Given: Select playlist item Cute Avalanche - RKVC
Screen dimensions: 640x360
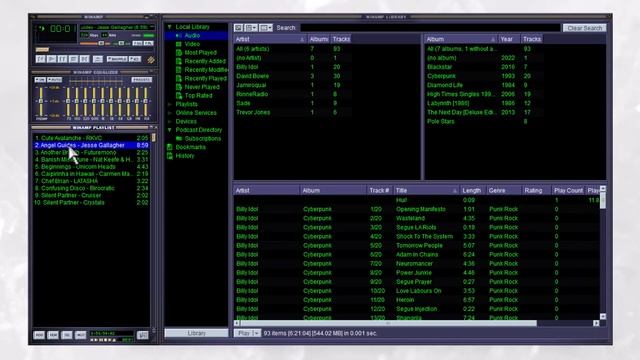Looking at the screenshot, I should (91, 138).
